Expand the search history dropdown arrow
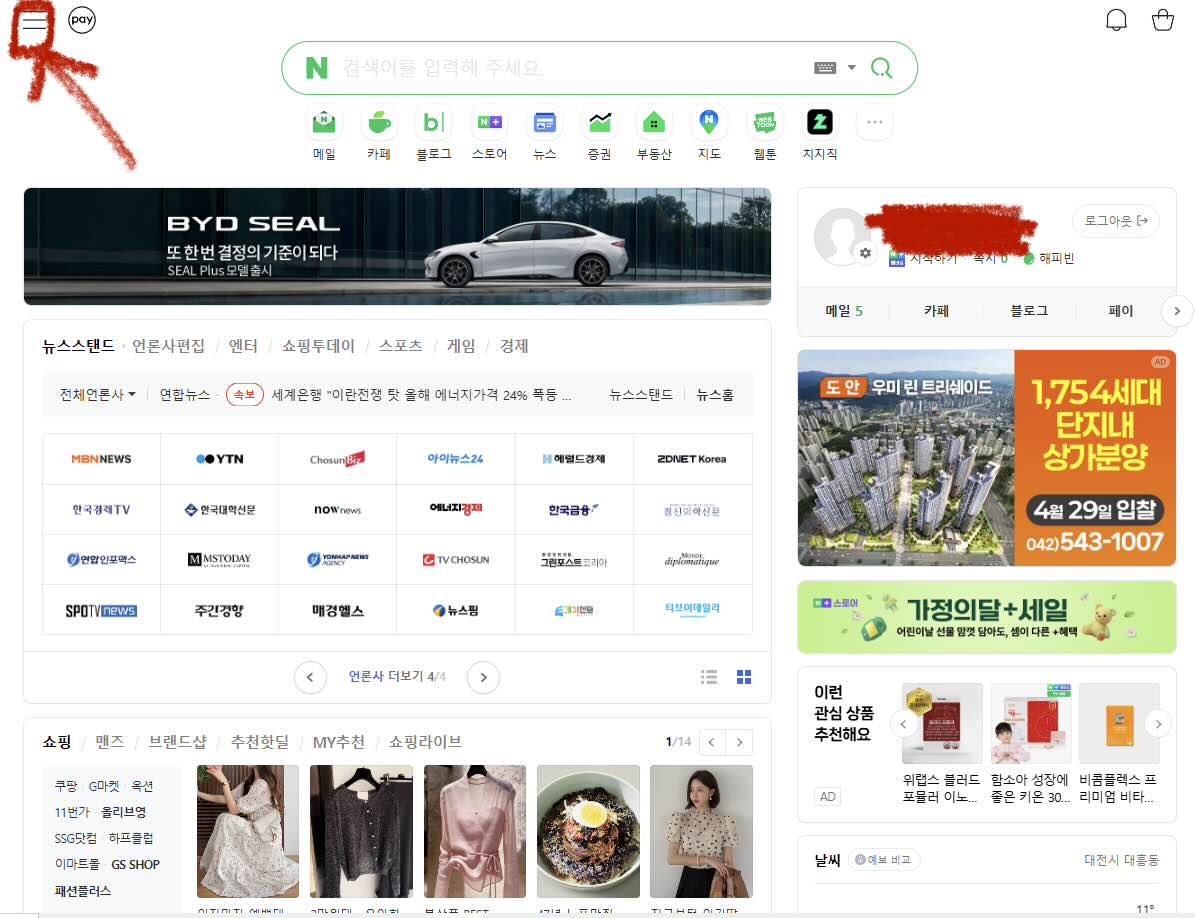The image size is (1195, 918). [x=851, y=67]
